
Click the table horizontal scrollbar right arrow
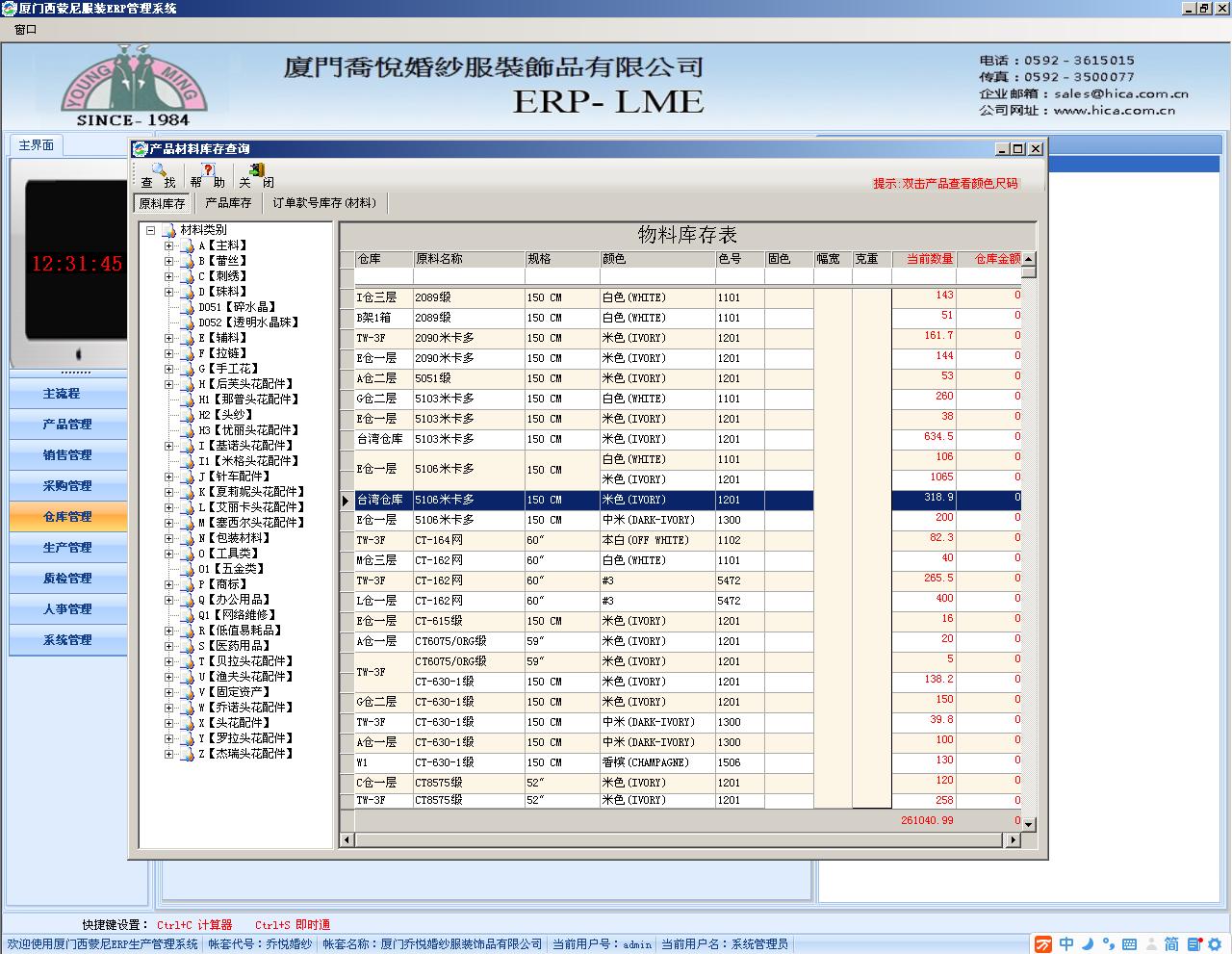(x=1013, y=840)
